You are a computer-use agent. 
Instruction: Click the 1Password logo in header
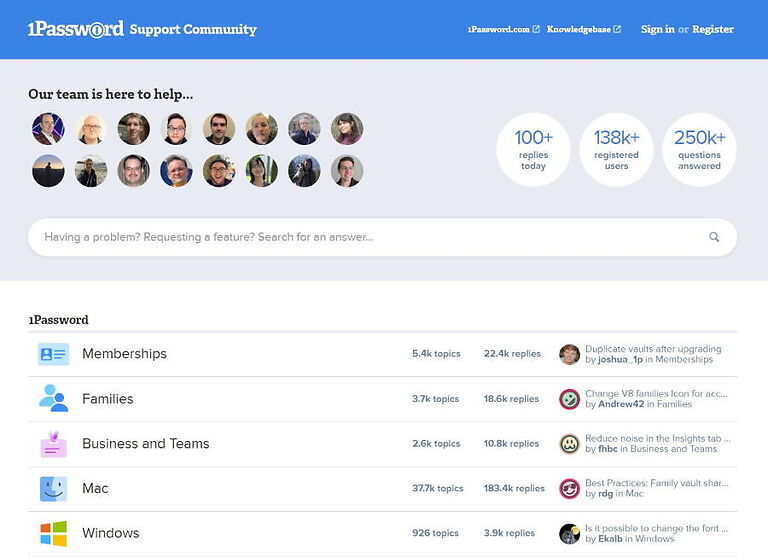(76, 29)
